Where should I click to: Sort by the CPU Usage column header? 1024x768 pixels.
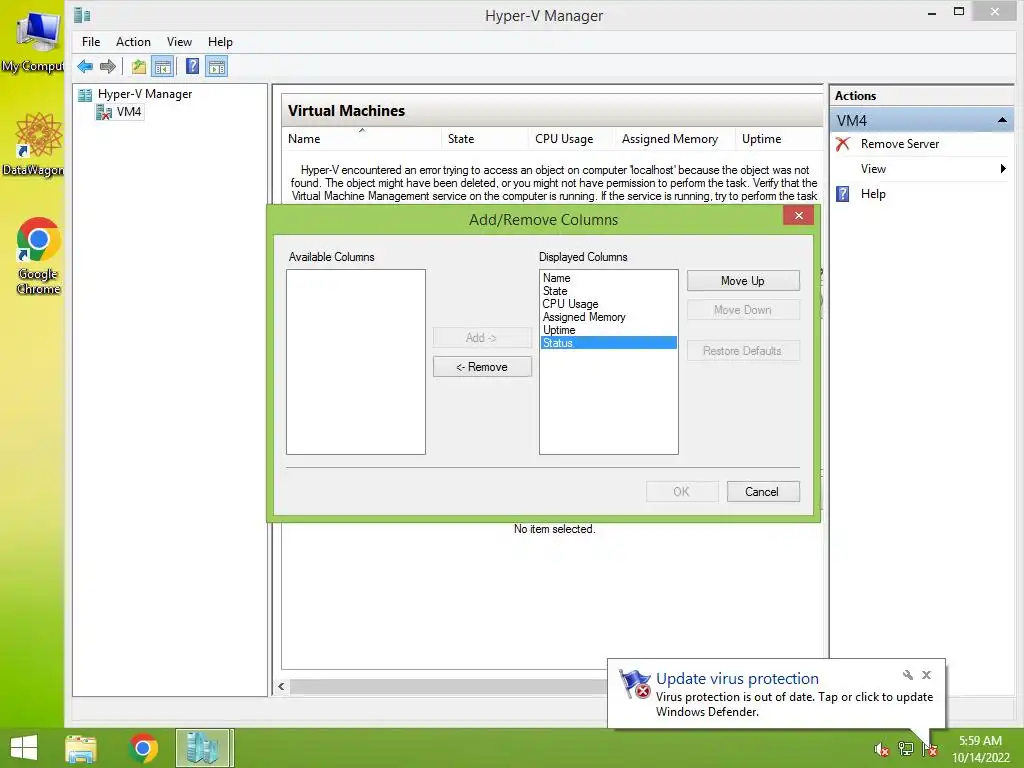point(571,138)
